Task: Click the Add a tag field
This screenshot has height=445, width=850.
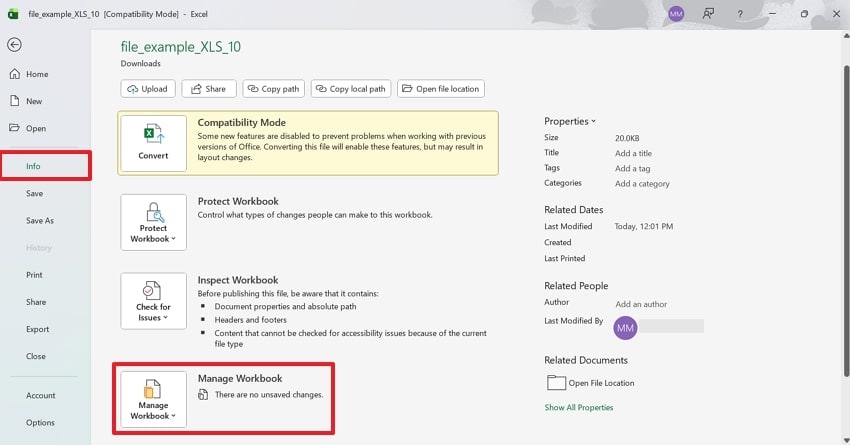Action: pos(633,169)
